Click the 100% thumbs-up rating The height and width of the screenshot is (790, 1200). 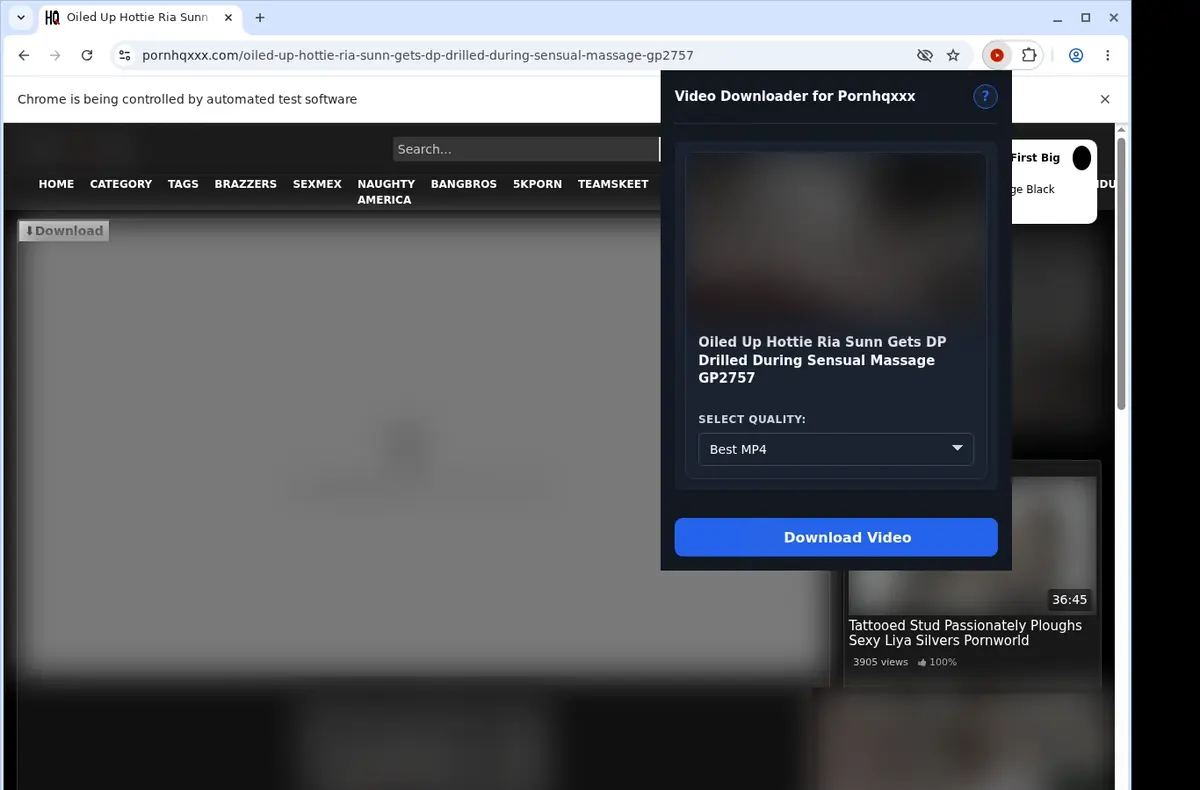937,662
